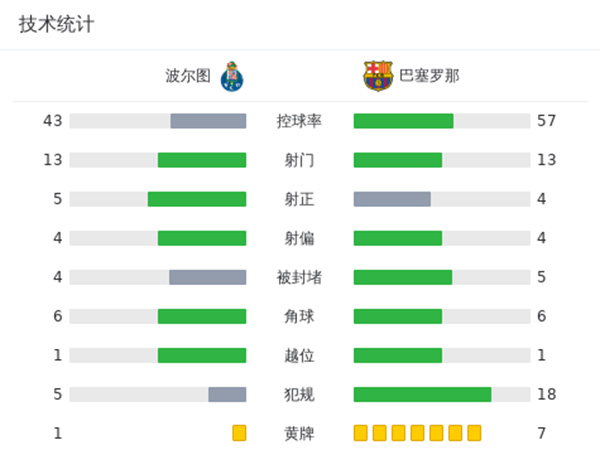Click Porto's single yellow card icon
The image size is (600, 450).
point(239,433)
